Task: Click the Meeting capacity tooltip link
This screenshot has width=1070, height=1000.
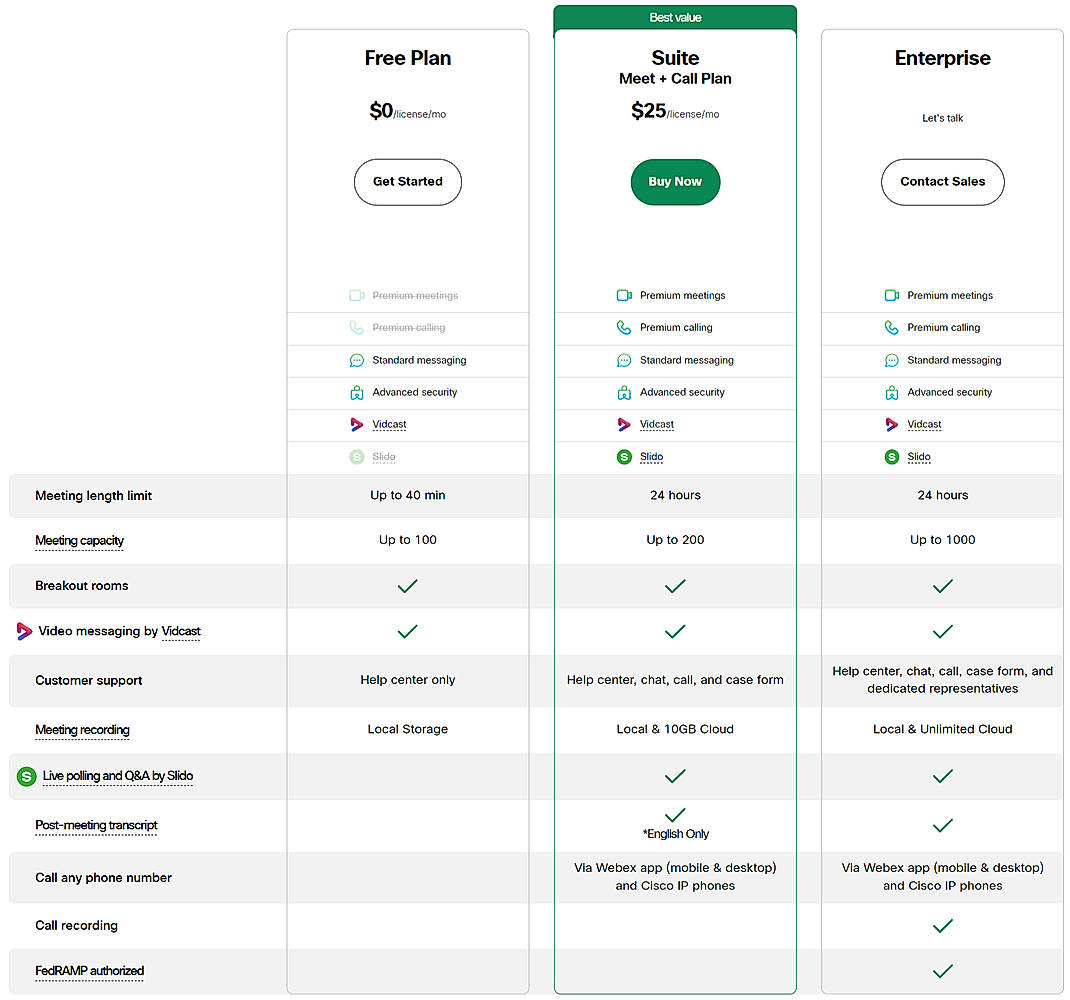Action: click(79, 540)
